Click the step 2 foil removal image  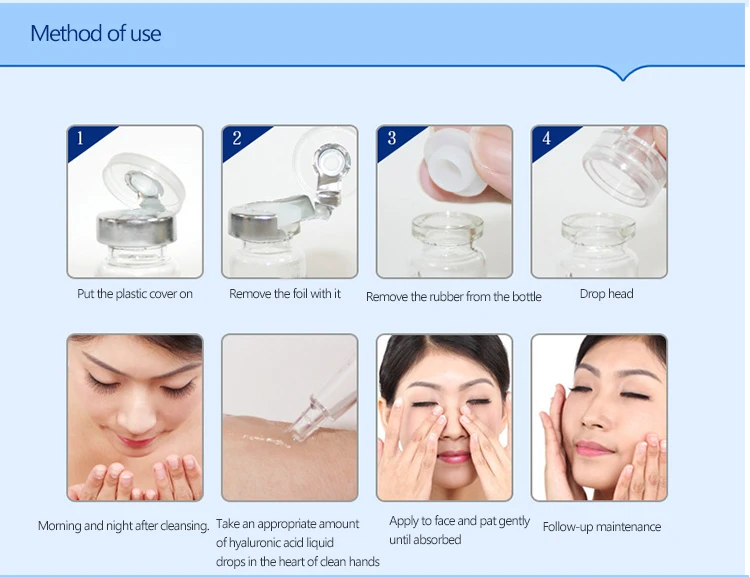(x=289, y=201)
